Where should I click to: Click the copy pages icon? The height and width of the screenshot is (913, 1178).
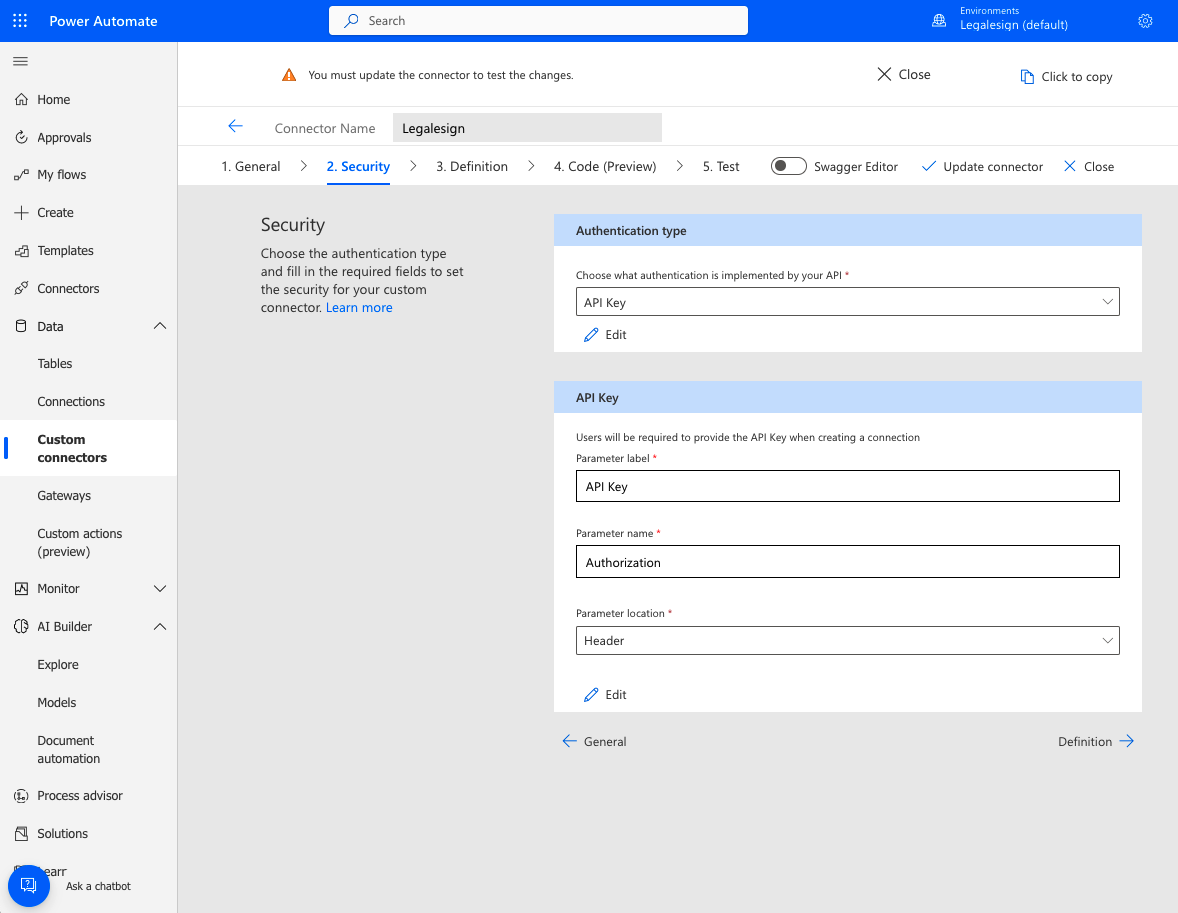coord(1027,77)
